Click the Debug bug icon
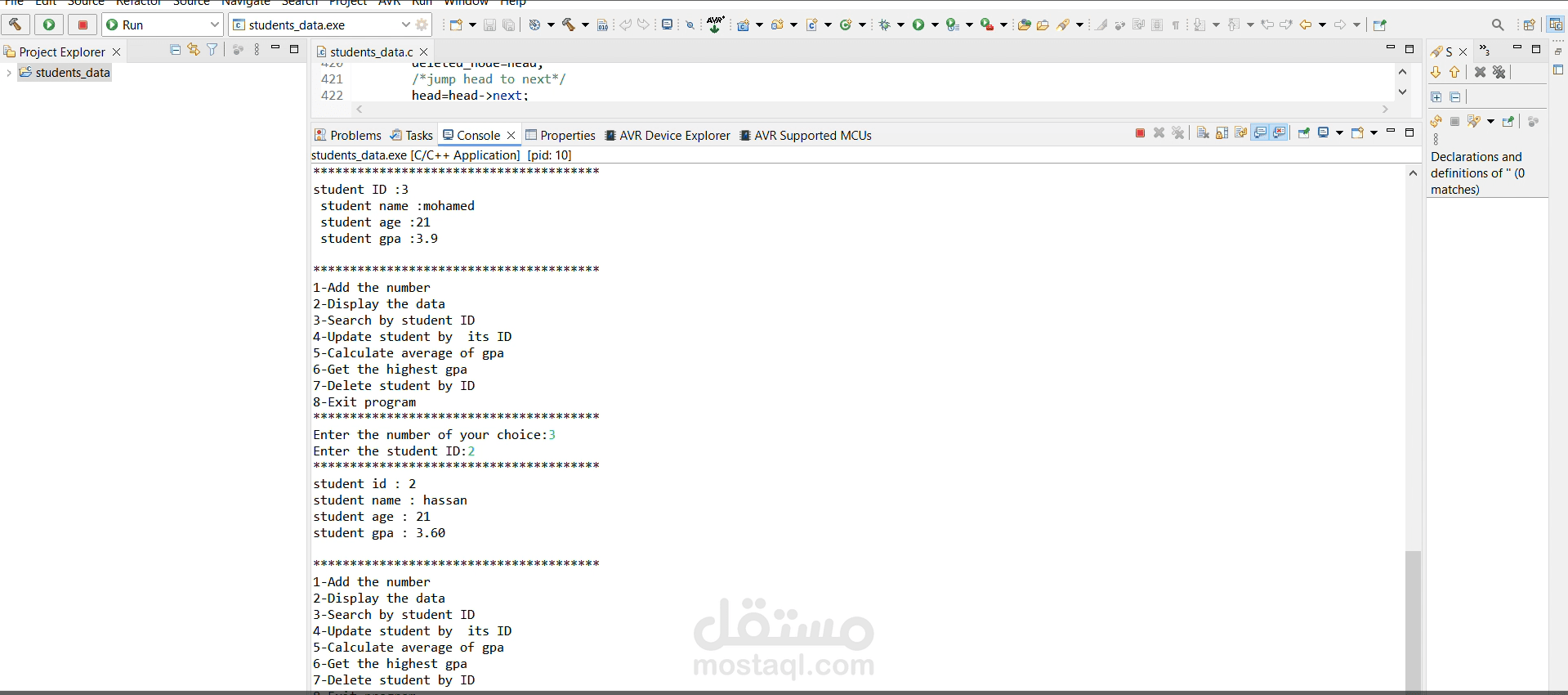The image size is (1568, 695). point(884,25)
